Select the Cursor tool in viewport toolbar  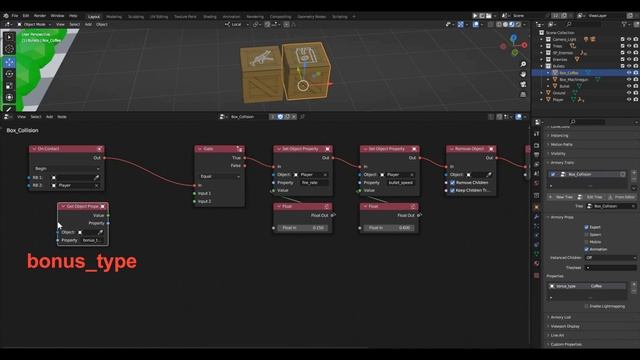[9, 49]
